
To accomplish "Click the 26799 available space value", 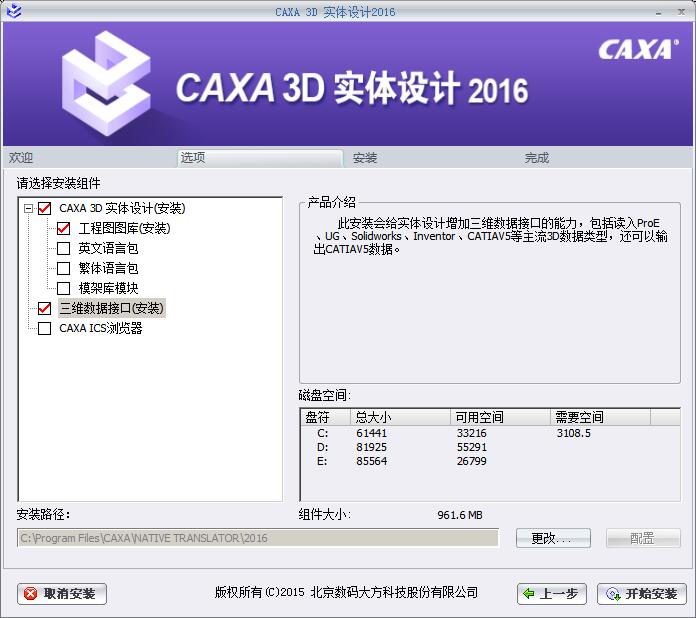I will pyautogui.click(x=471, y=461).
